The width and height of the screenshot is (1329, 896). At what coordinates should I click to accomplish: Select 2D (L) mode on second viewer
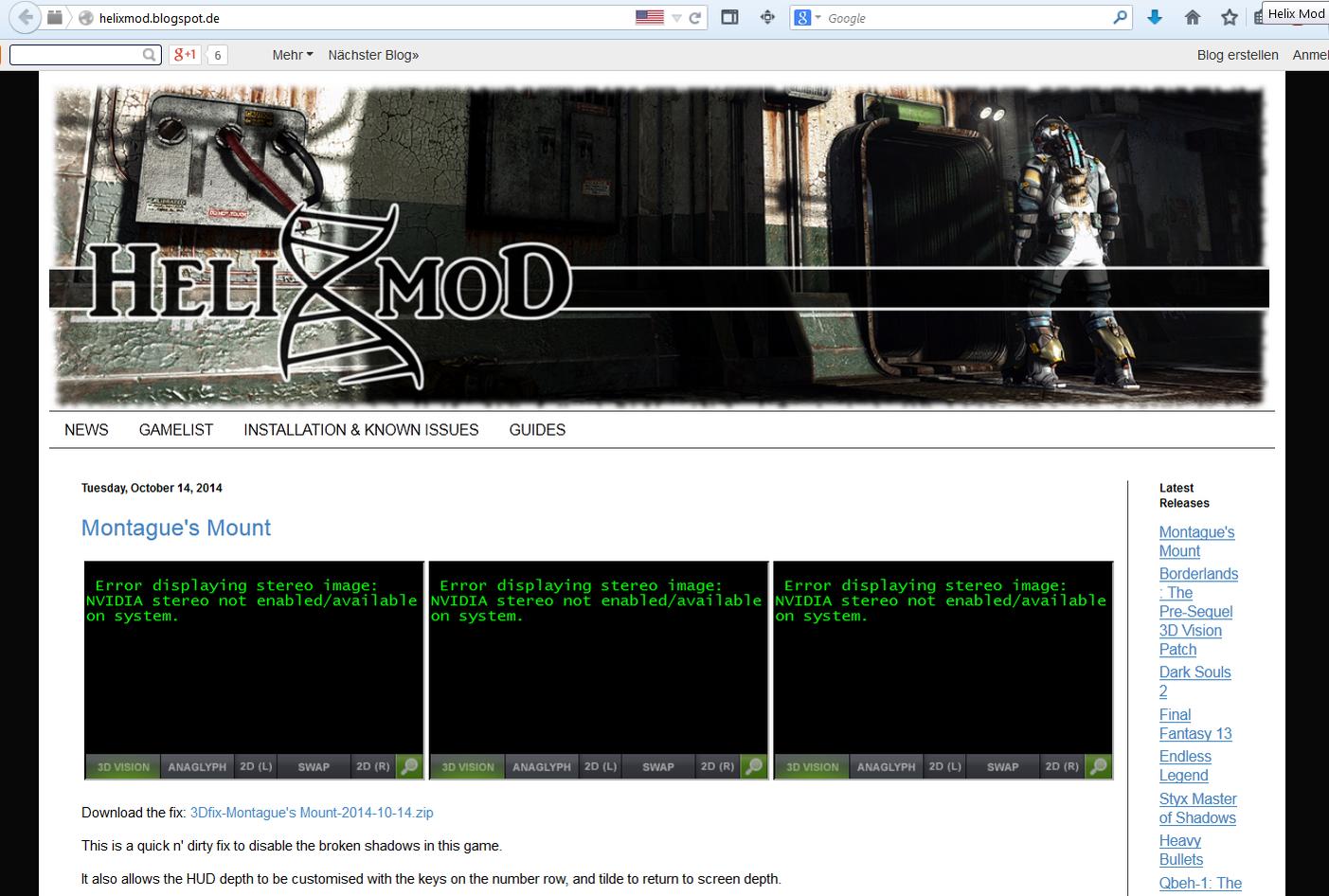coord(601,767)
